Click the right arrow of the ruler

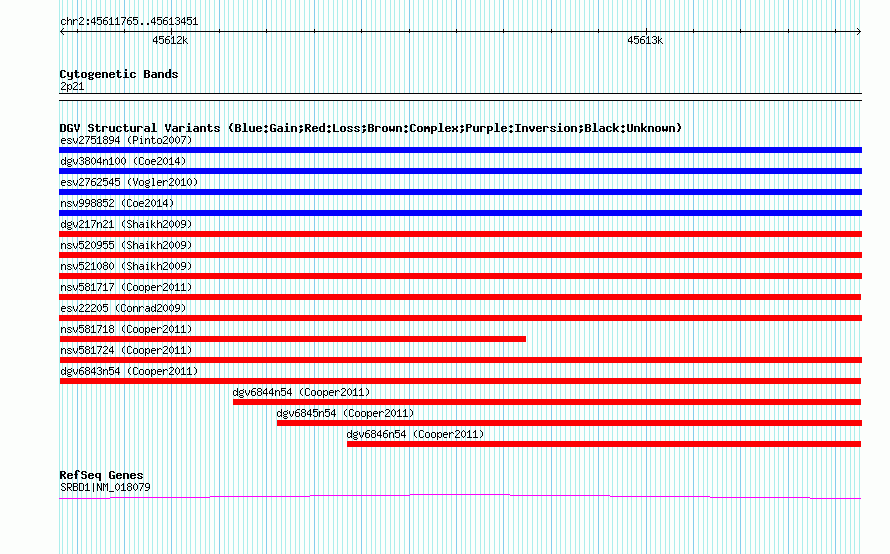pyautogui.click(x=859, y=32)
